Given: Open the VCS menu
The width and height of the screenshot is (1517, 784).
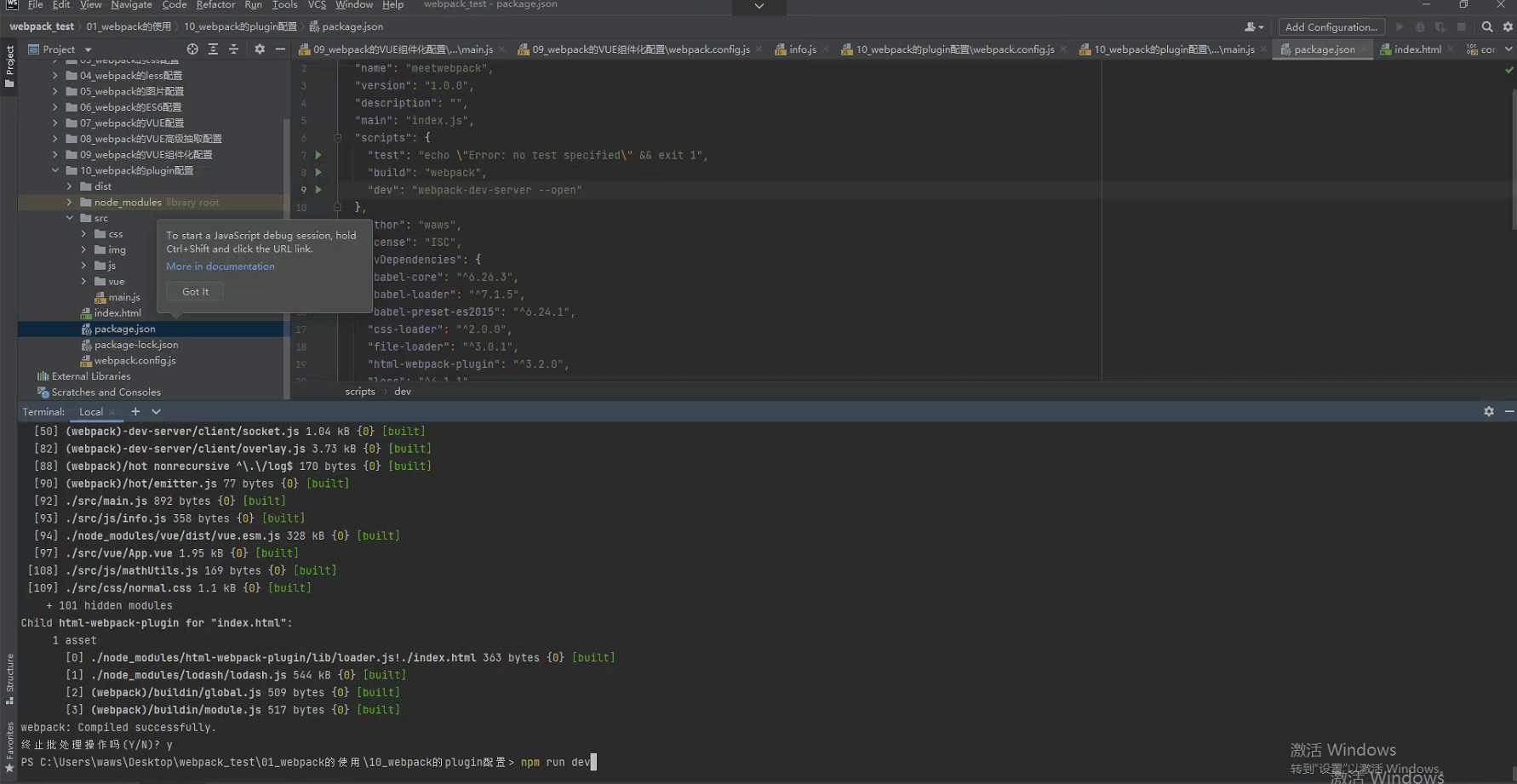Looking at the screenshot, I should pos(317,5).
